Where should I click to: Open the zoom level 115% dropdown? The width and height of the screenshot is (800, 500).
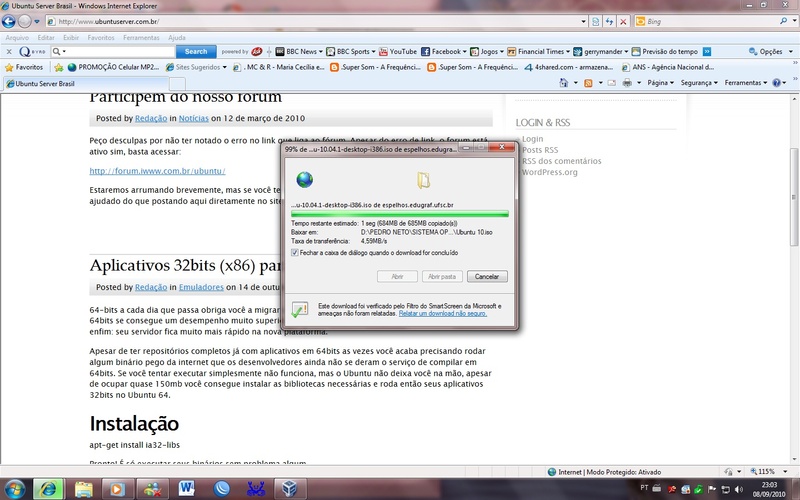coord(785,471)
